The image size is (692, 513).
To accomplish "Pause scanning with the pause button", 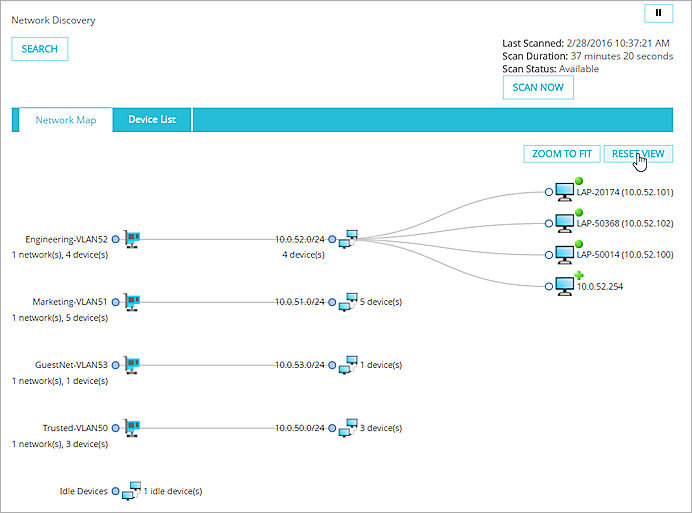I will point(658,13).
